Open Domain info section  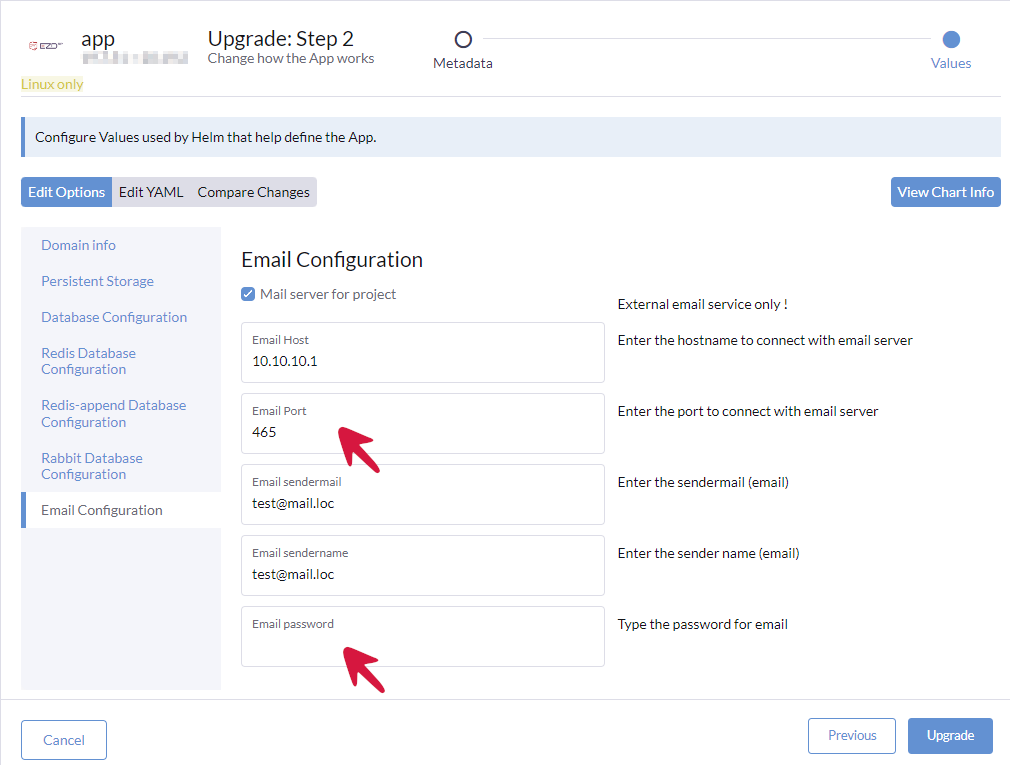click(78, 245)
